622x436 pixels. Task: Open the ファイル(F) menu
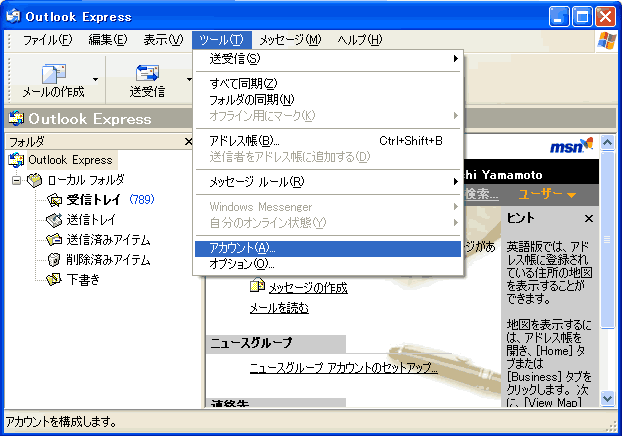click(47, 40)
